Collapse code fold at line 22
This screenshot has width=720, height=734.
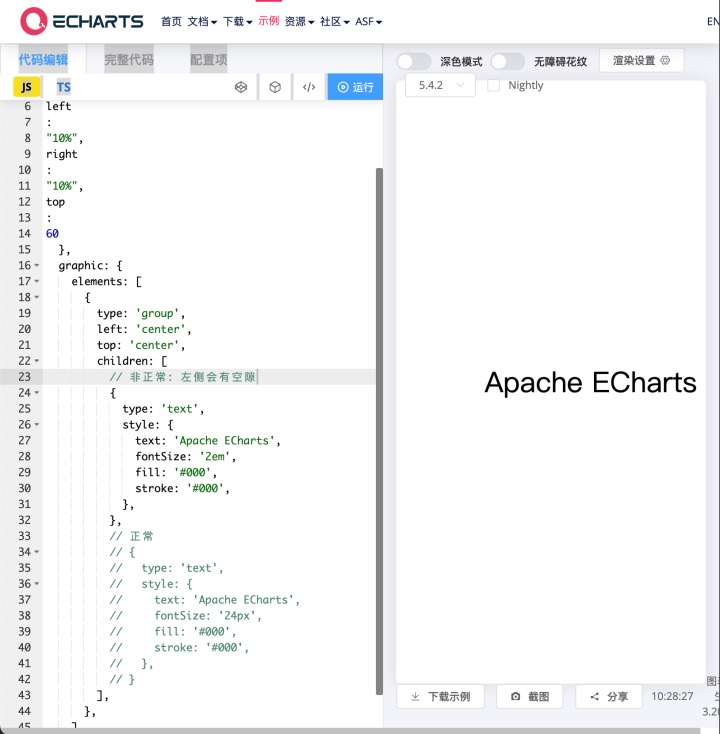tap(37, 361)
